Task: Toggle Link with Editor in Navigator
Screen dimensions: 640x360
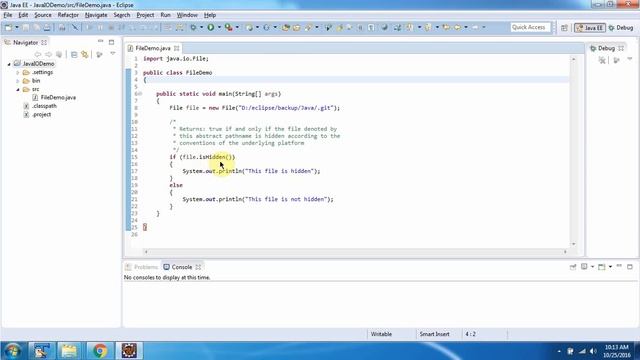Action: point(84,54)
